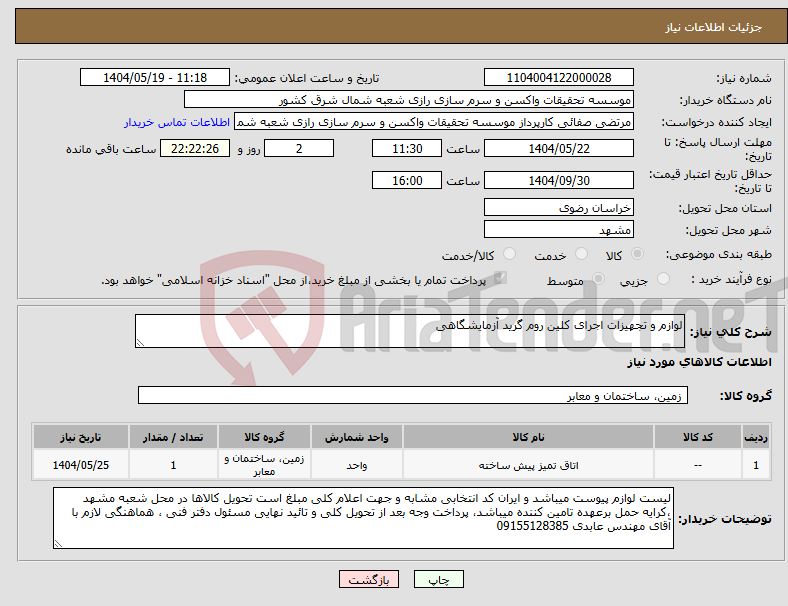Click the resize handle of buyer notes textarea
The image size is (788, 606).
58,544
